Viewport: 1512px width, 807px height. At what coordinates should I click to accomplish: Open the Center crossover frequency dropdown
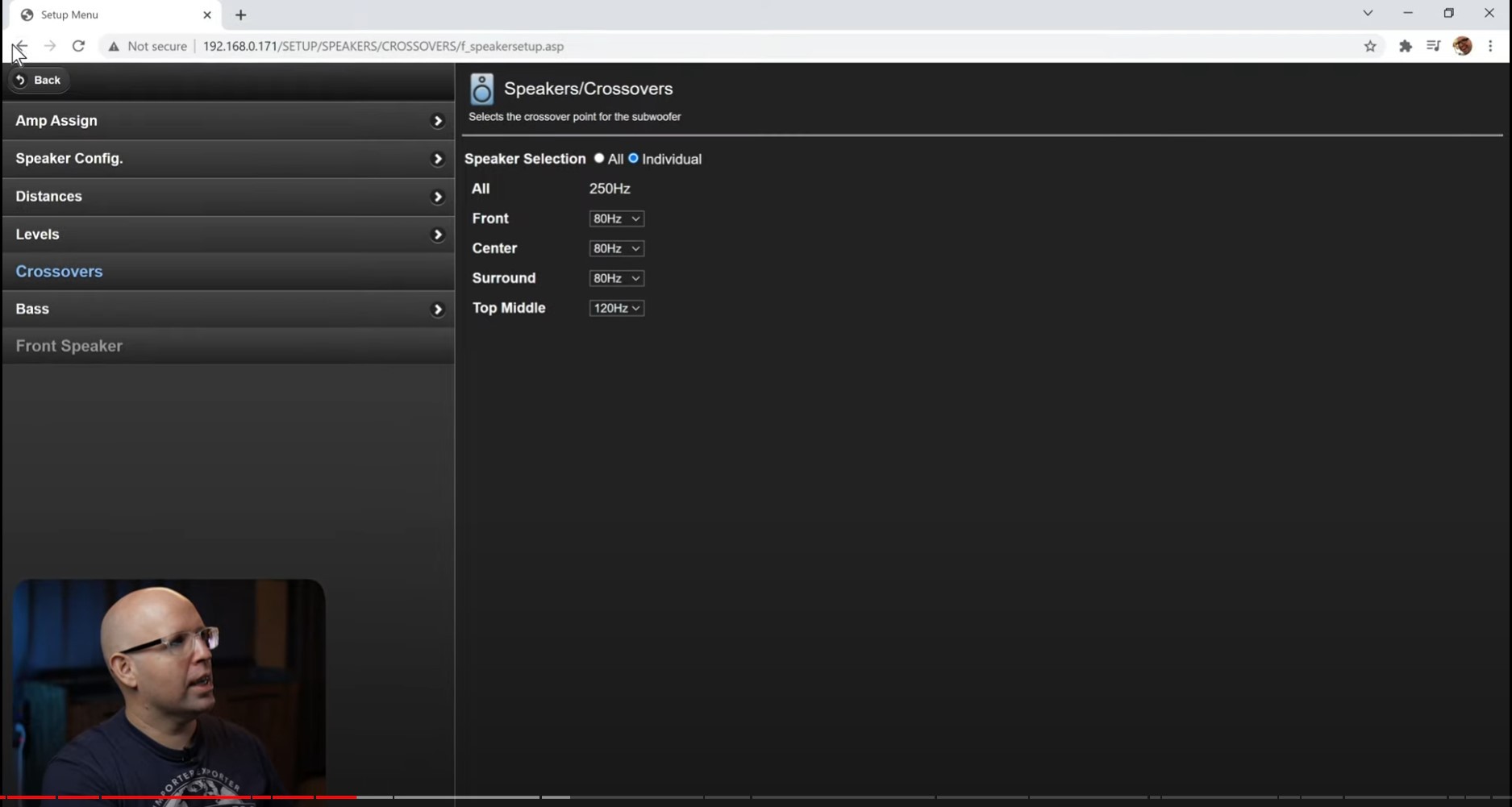[x=616, y=248]
